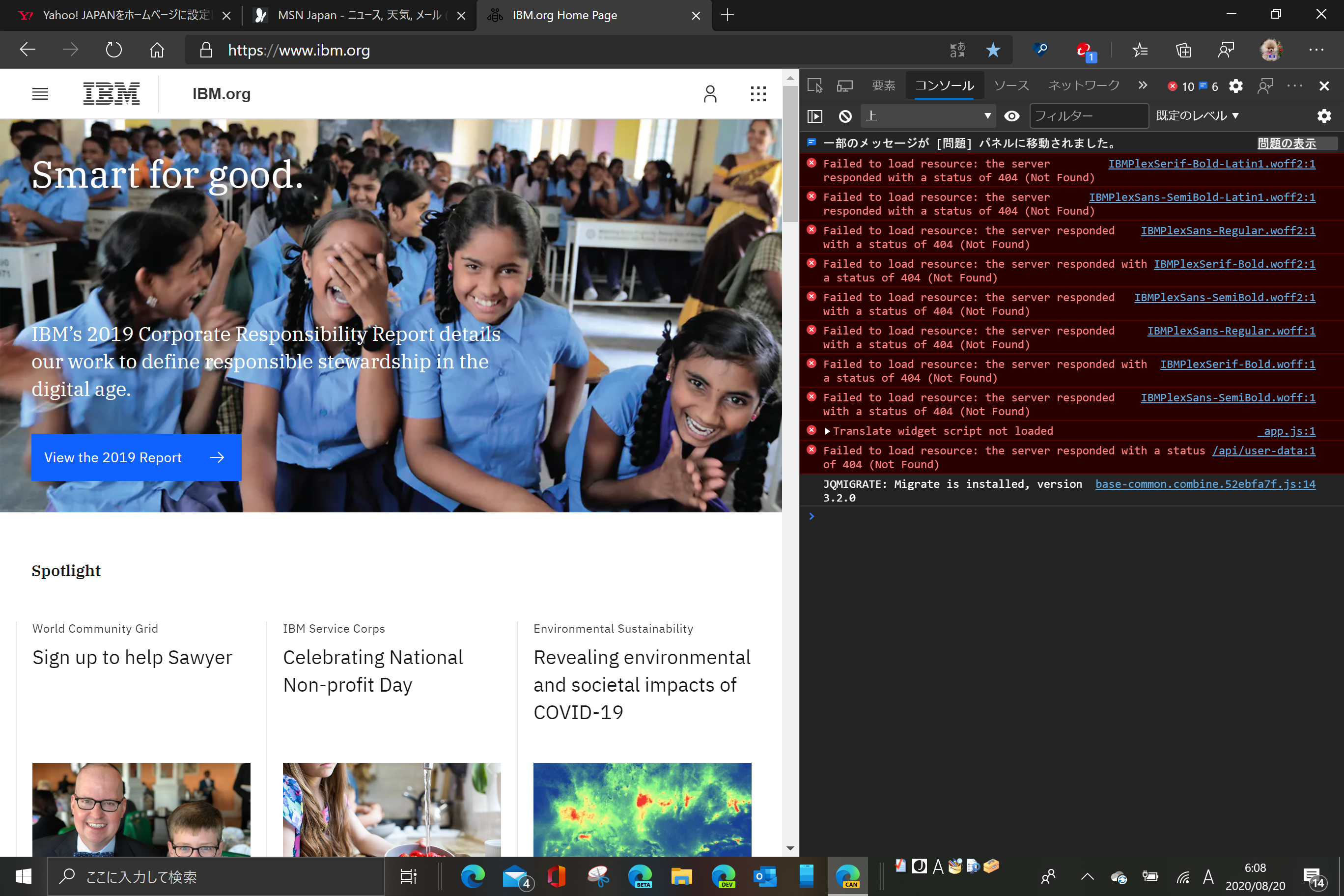Switch to the Network tab
Screen dimensions: 1344x896
[1084, 85]
